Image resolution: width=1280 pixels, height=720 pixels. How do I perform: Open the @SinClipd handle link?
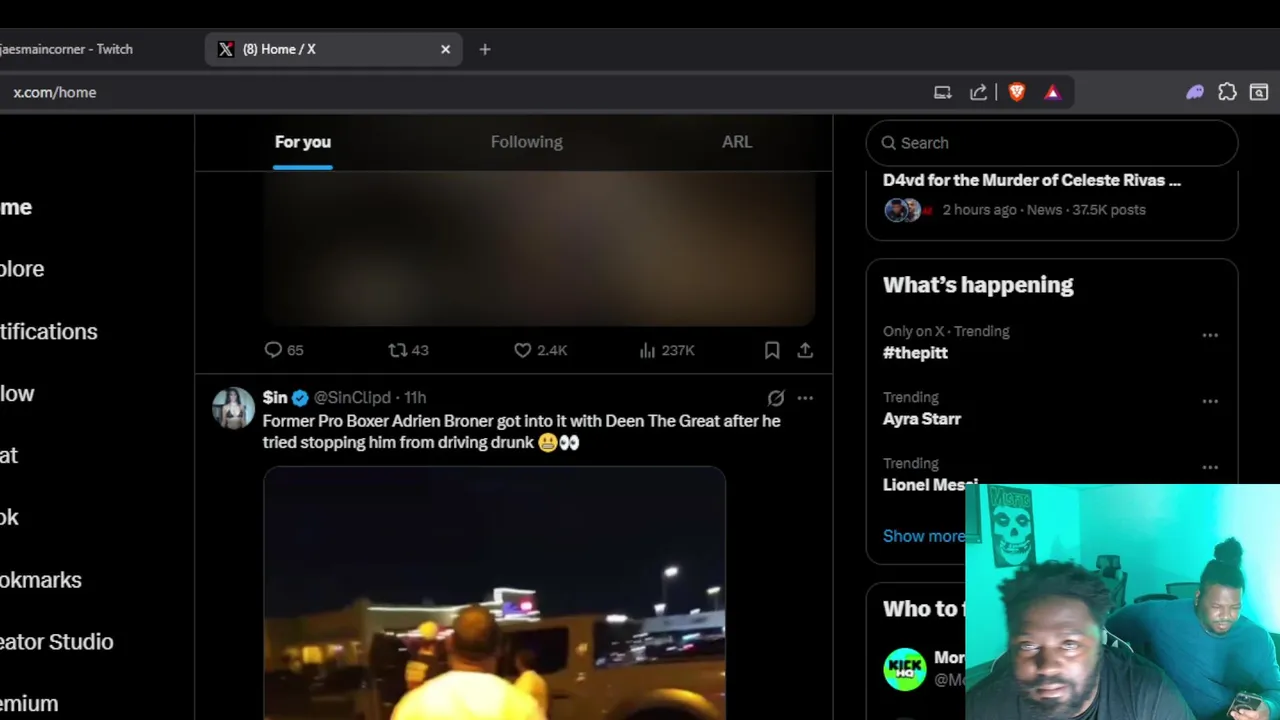[352, 398]
